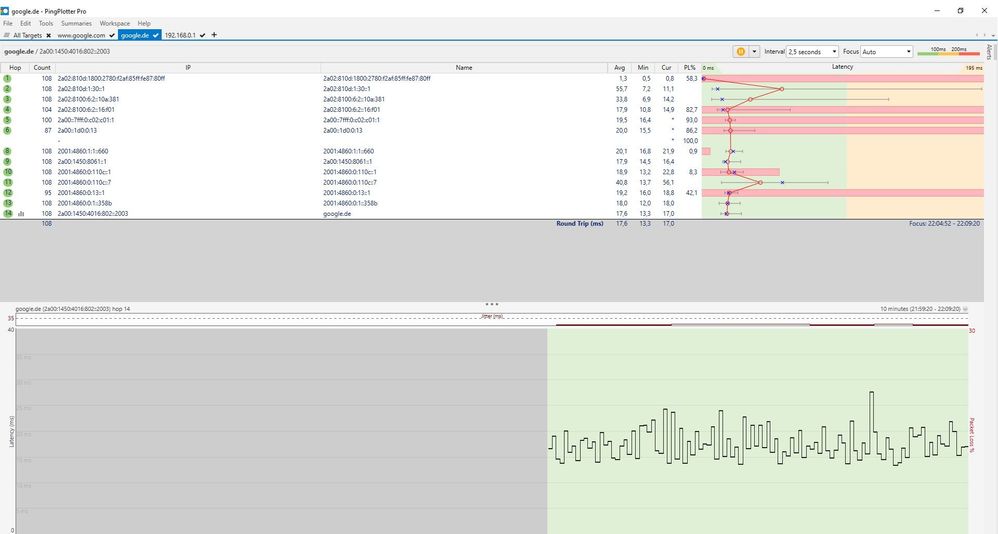998x534 pixels.
Task: Click the Name column header
Action: [464, 67]
